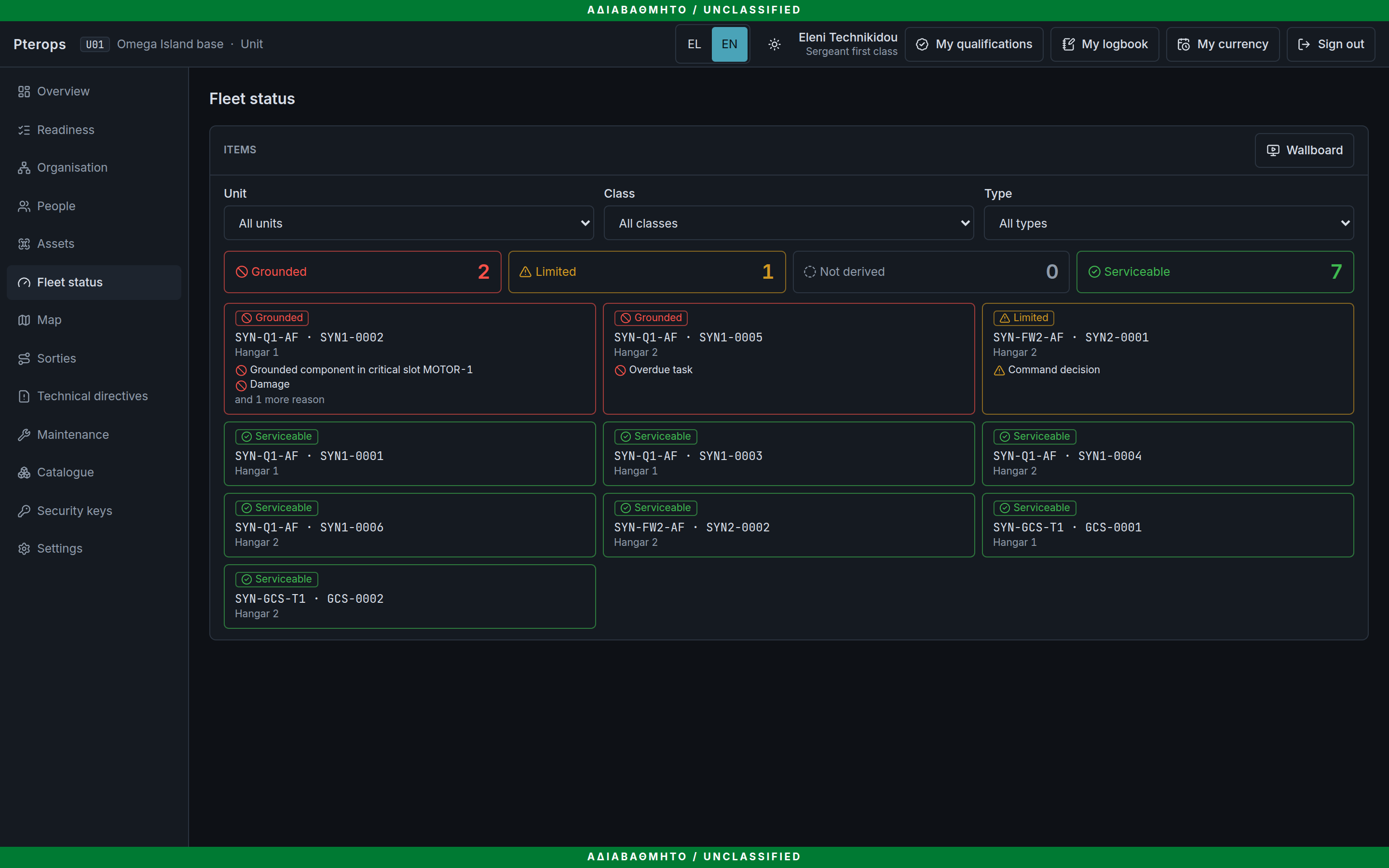1389x868 pixels.
Task: Click the Catalogue boxes icon
Action: 24,473
